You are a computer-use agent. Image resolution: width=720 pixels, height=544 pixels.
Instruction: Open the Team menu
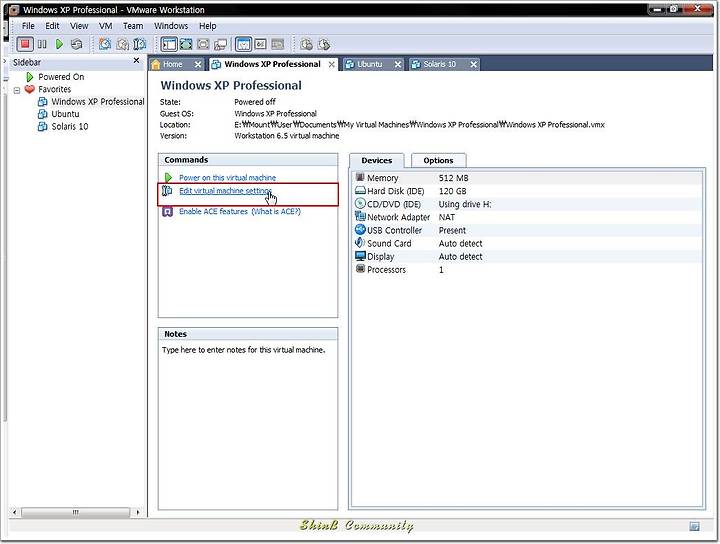[133, 26]
